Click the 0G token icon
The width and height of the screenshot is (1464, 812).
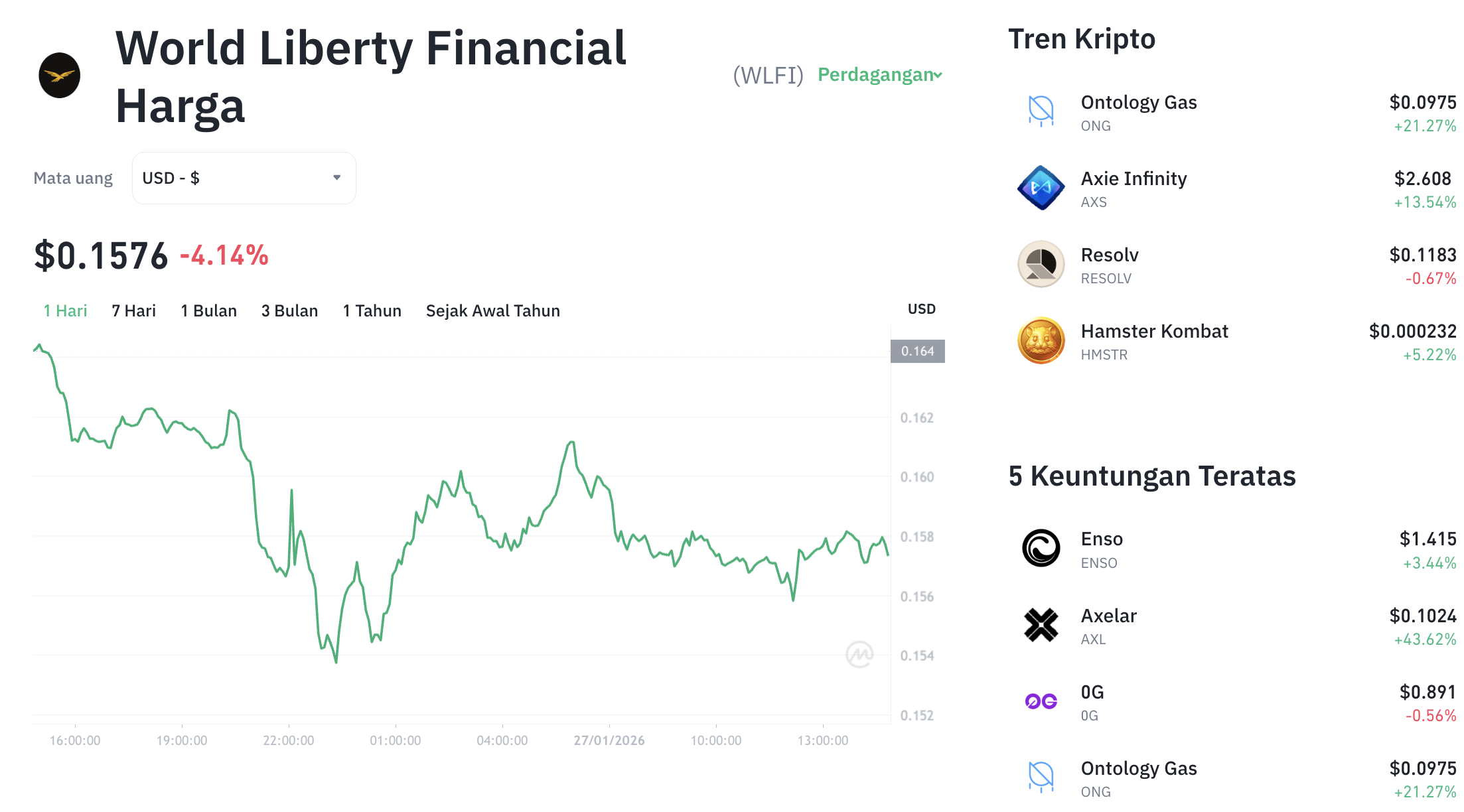(x=1041, y=701)
